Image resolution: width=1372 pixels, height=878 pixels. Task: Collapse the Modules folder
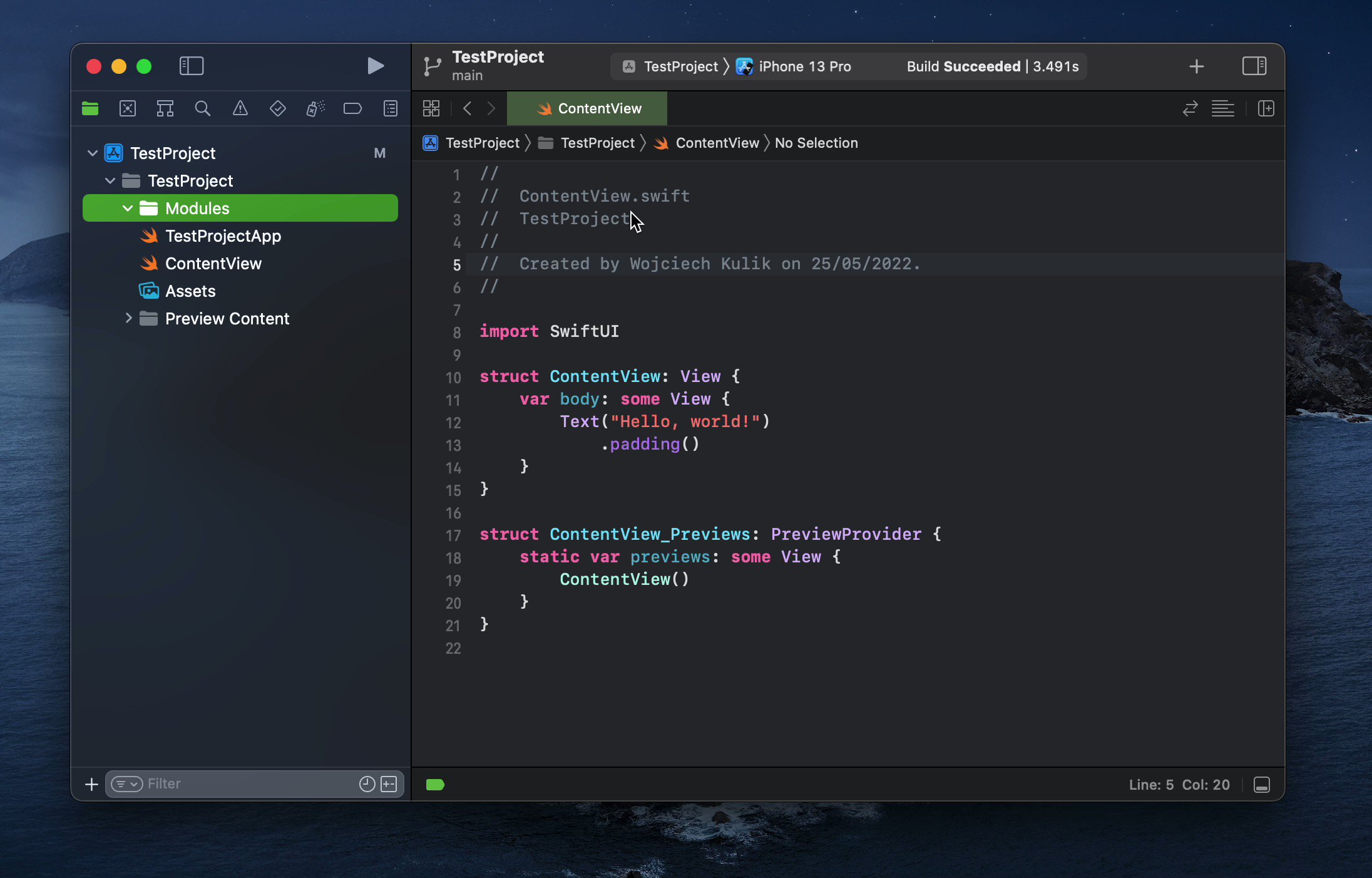[128, 209]
